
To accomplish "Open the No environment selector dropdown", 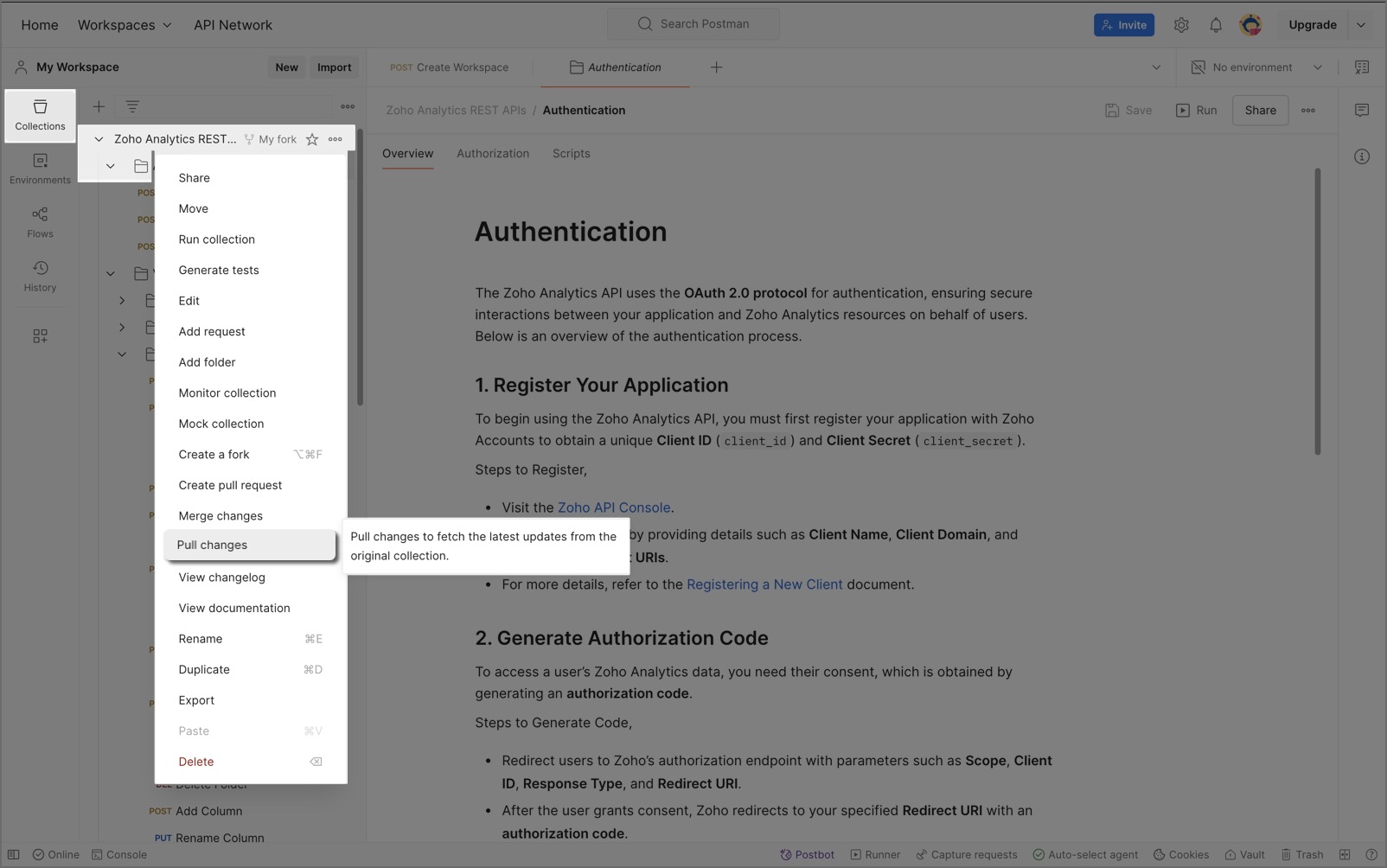I will click(x=1256, y=67).
